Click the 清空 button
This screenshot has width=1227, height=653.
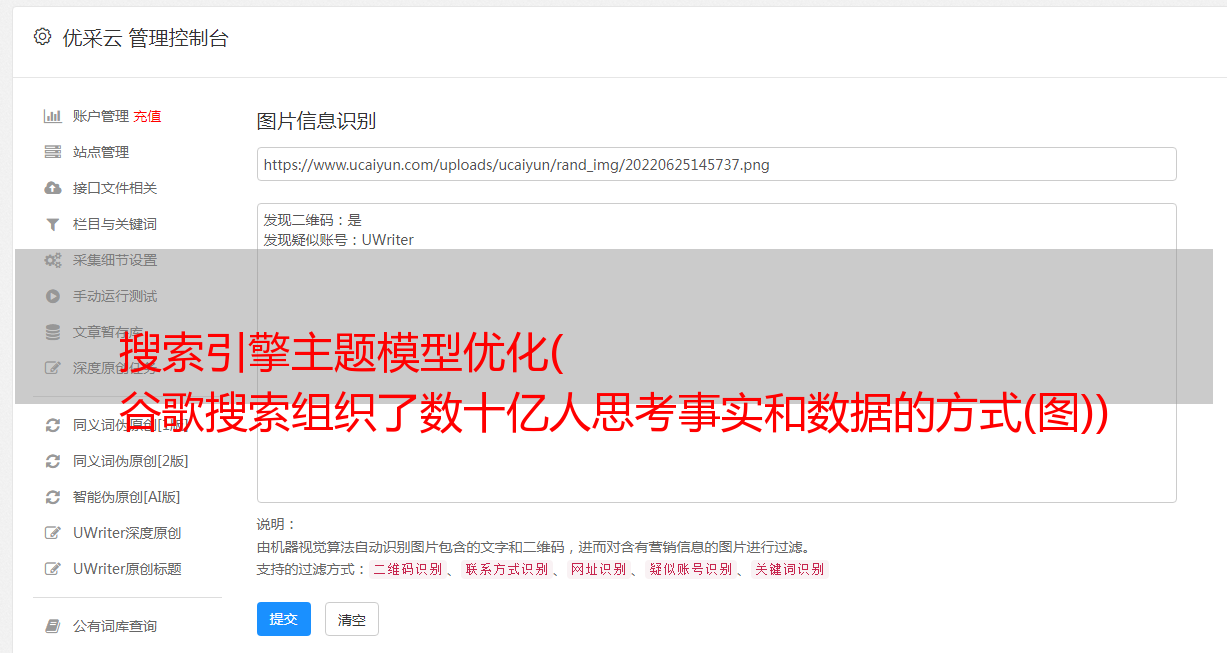tap(352, 619)
